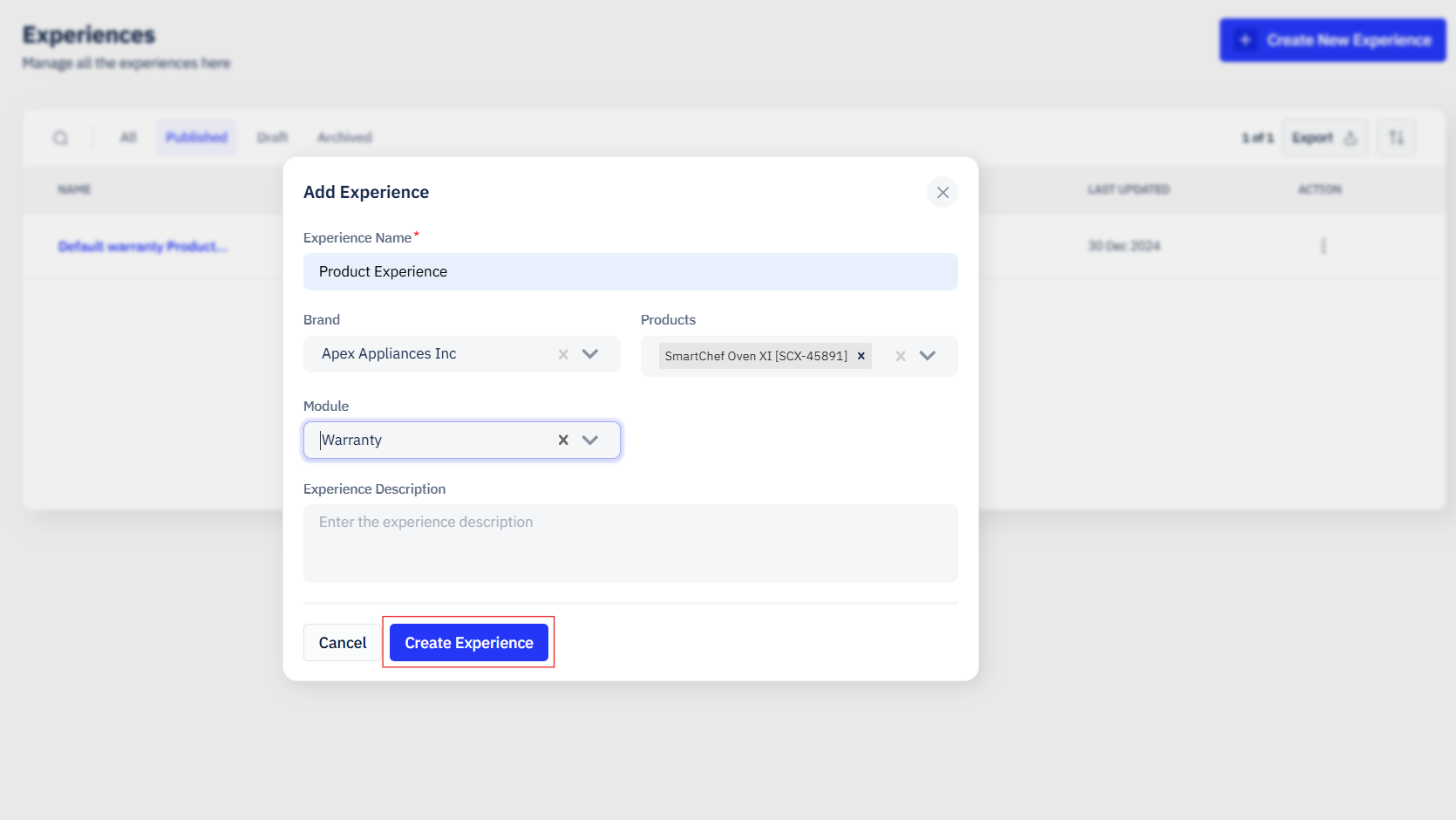Click the sort arrows icon
The height and width of the screenshot is (820, 1456).
[x=1397, y=138]
